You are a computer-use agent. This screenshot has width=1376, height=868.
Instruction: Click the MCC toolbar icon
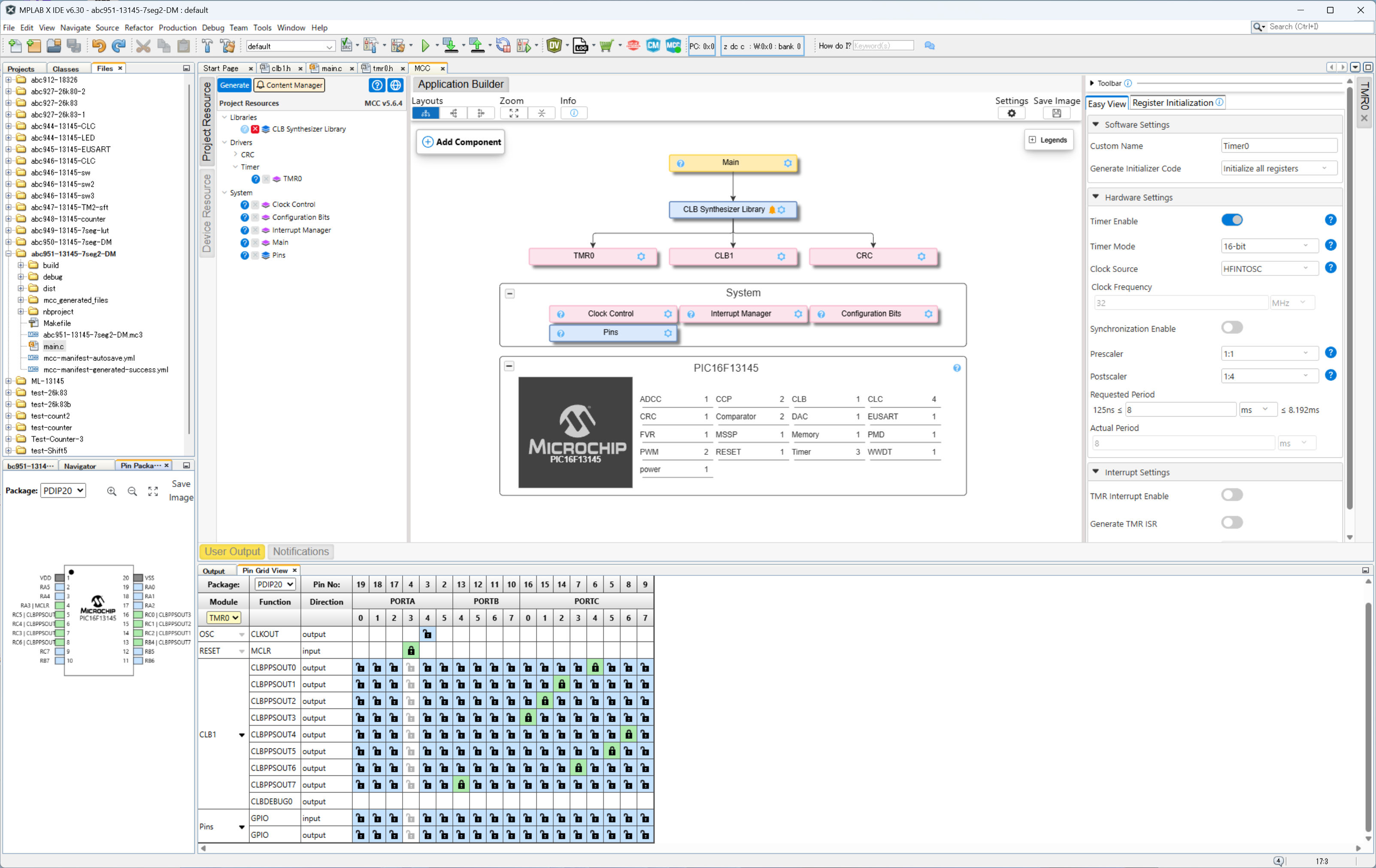click(x=673, y=46)
